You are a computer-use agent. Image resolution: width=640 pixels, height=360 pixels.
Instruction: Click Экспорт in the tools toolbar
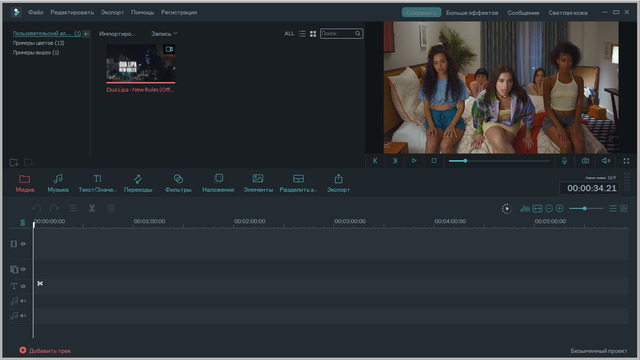click(338, 183)
